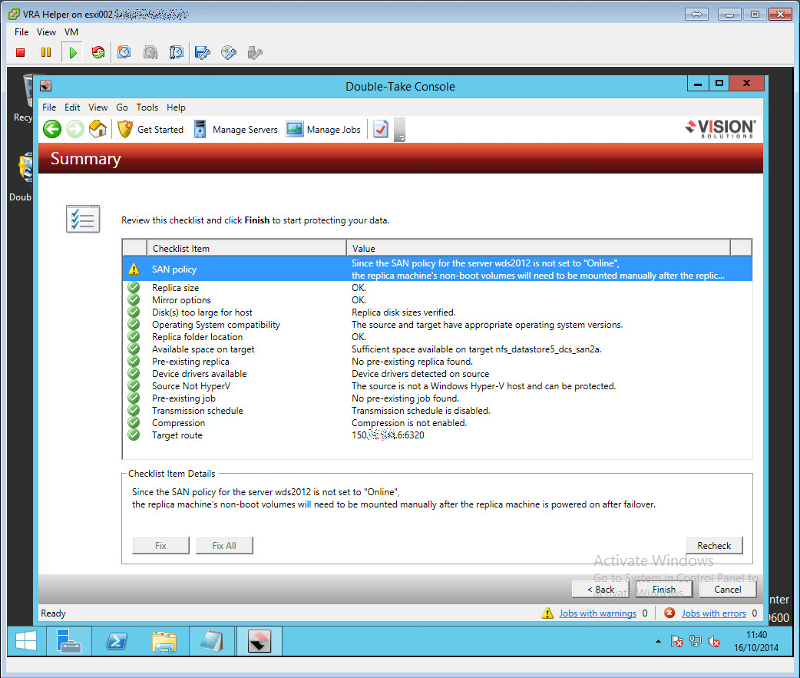Viewport: 800px width, 678px height.
Task: Go back with the green arrow icon
Action: pyautogui.click(x=52, y=129)
